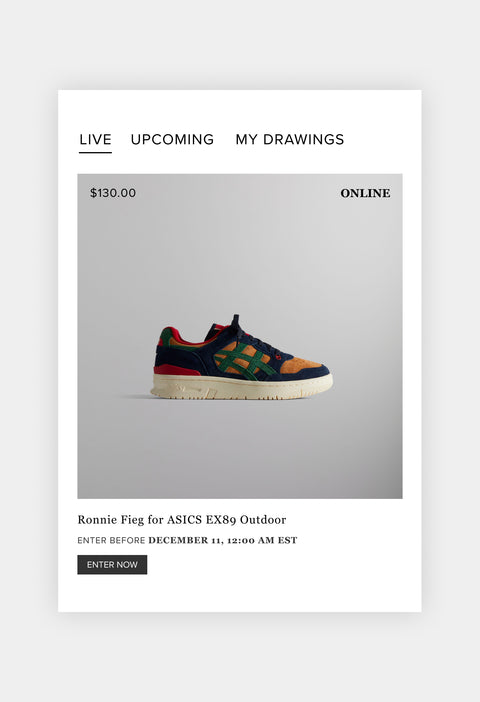Click the ONLINE badge on product image
The height and width of the screenshot is (702, 480).
(x=365, y=193)
